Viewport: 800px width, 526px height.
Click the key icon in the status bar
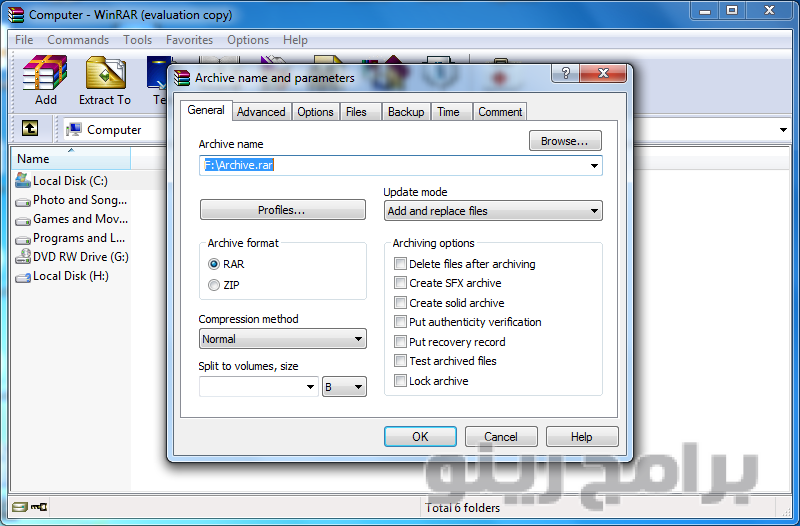click(x=39, y=507)
